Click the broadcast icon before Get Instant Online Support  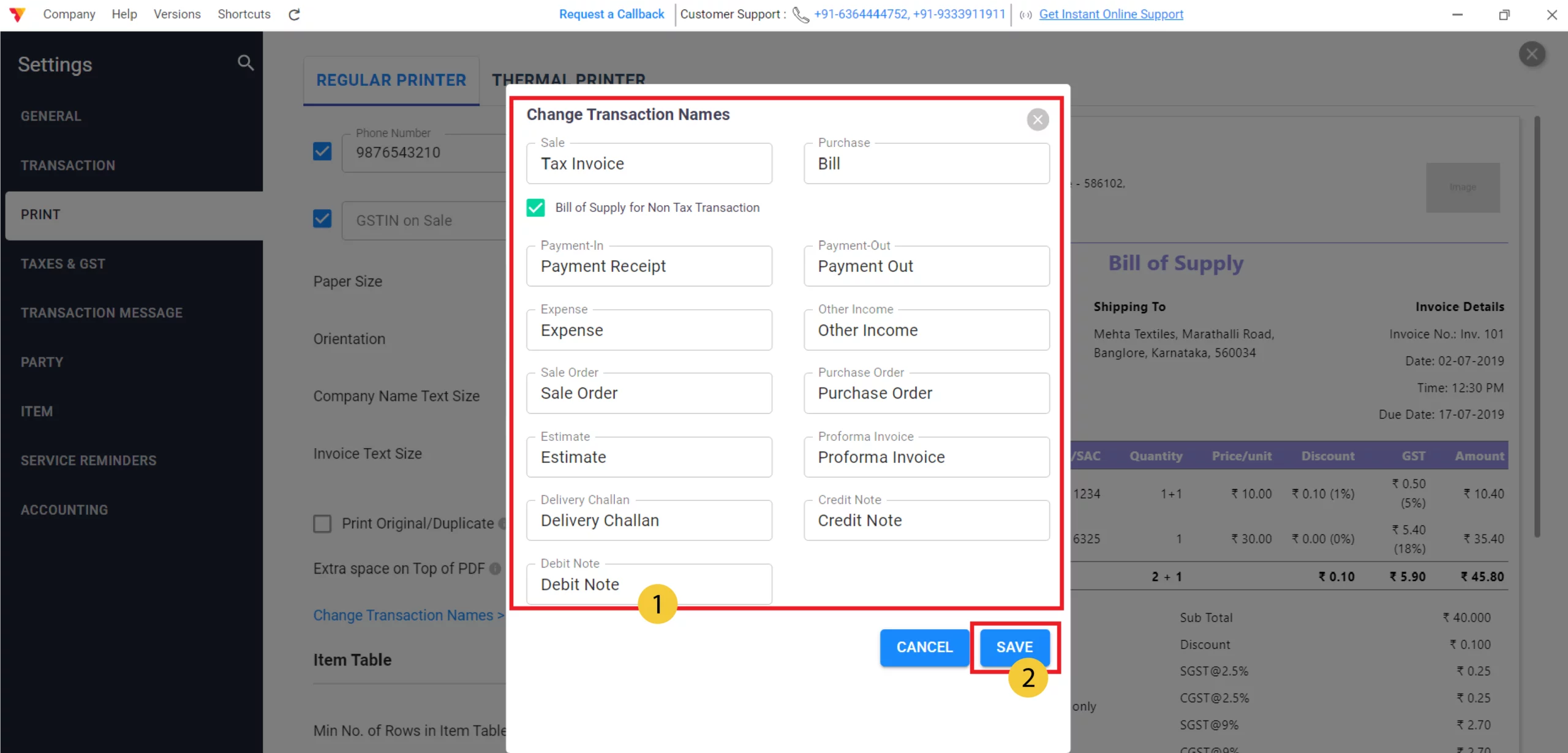[x=1025, y=15]
